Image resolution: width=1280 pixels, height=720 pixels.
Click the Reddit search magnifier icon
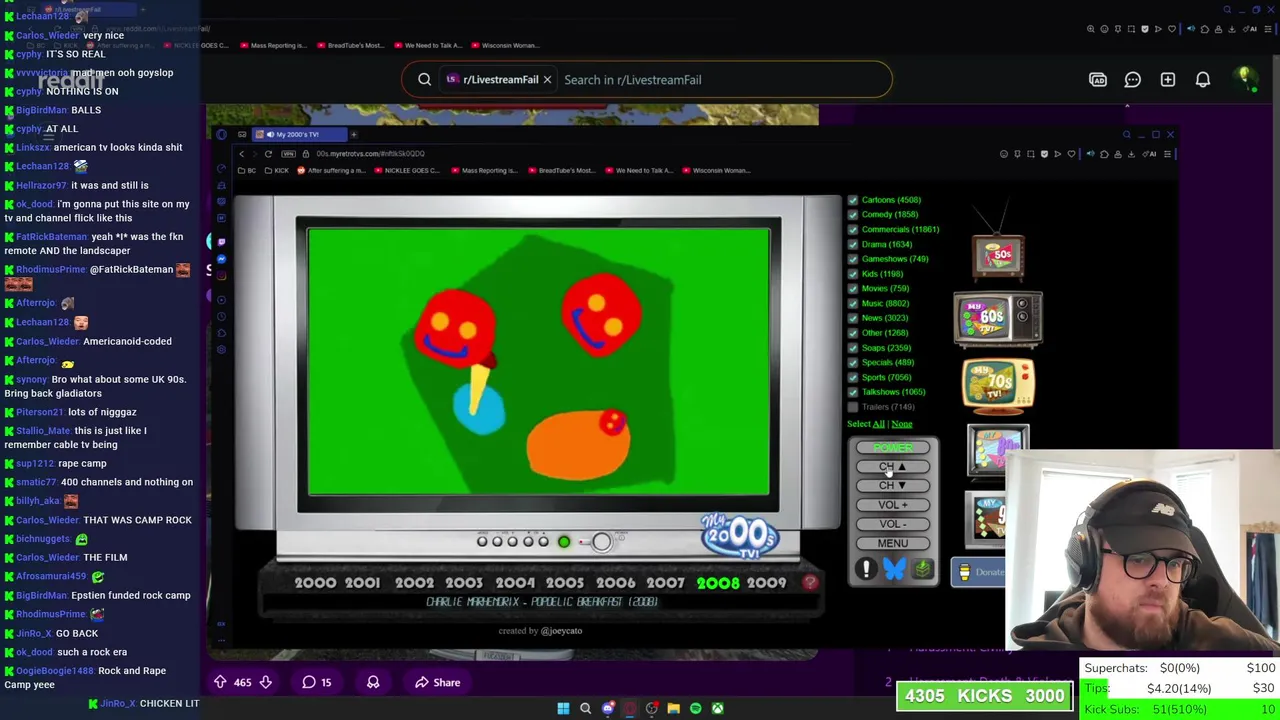[424, 80]
